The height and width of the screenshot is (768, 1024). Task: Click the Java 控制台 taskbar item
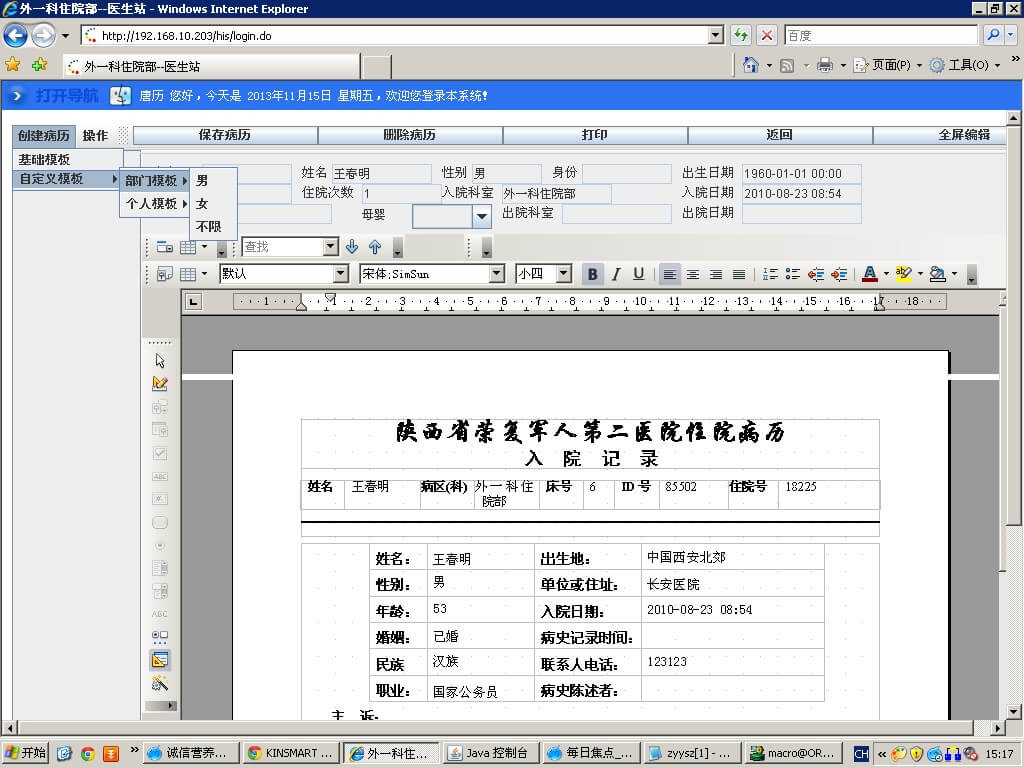point(490,751)
